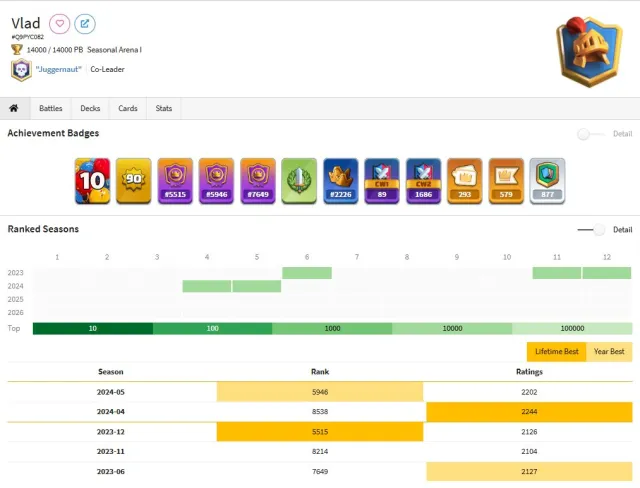The image size is (640, 488).
Task: Click the 14000 / 14000 PB trophies text
Action: tap(55, 50)
